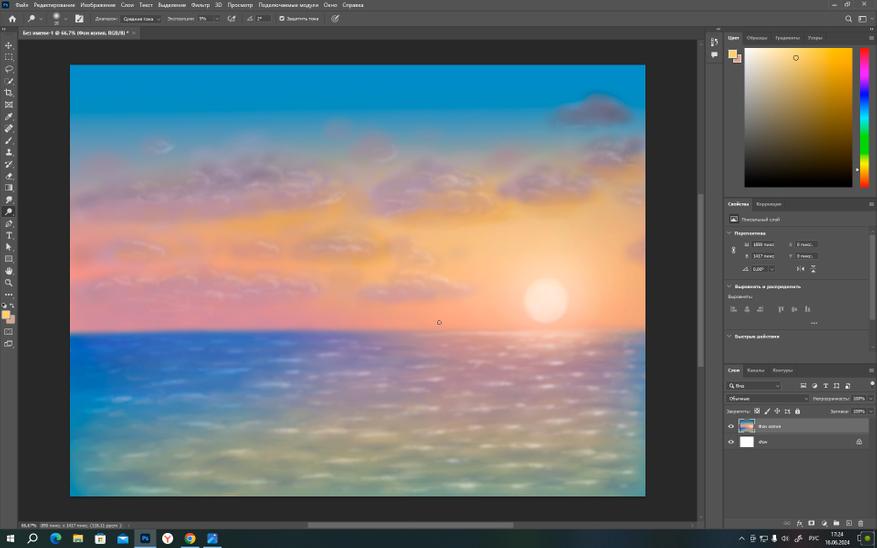Open Photoshop from the Windows taskbar
The width and height of the screenshot is (877, 548).
[145, 538]
